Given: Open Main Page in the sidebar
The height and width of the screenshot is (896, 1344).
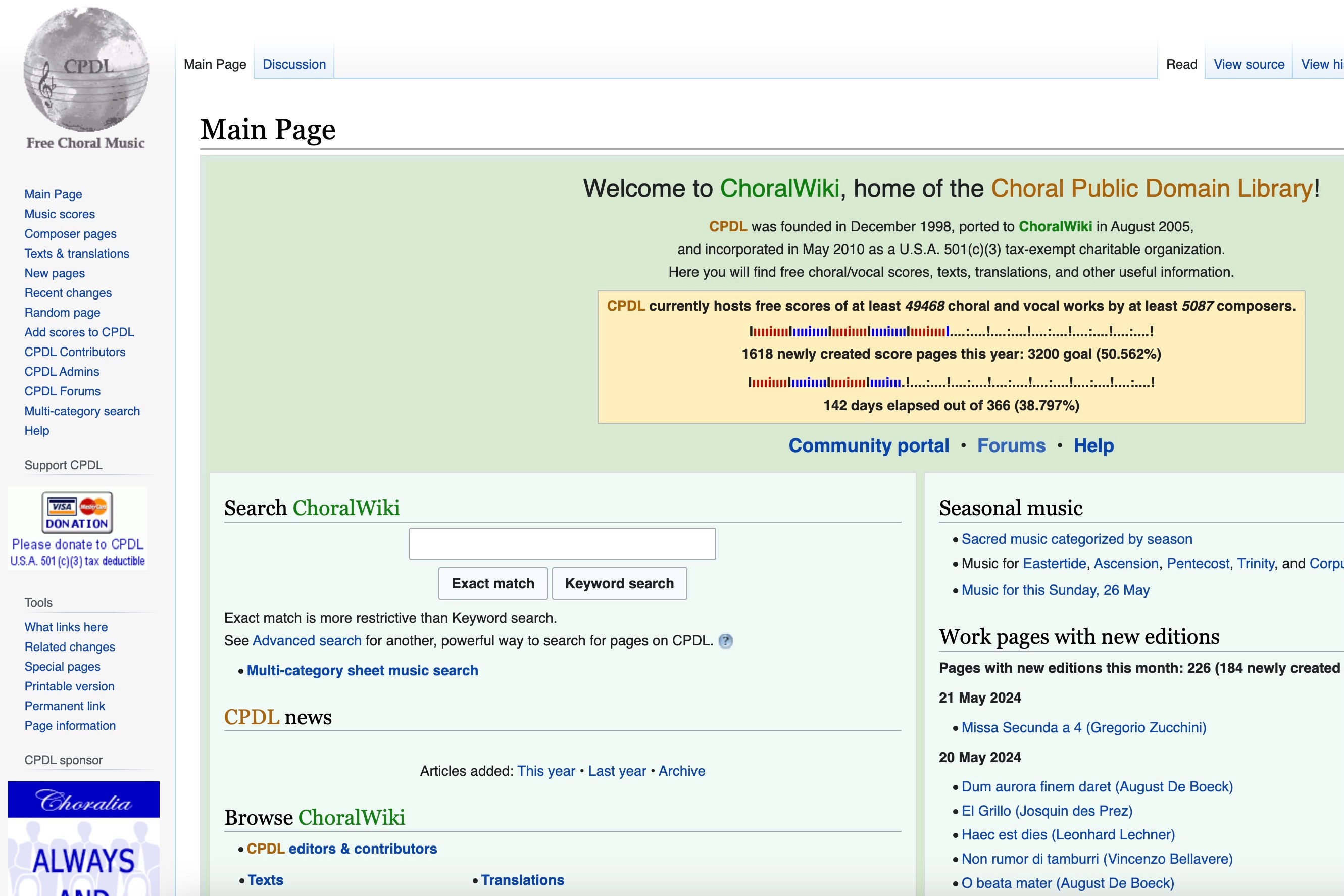Looking at the screenshot, I should [x=53, y=194].
